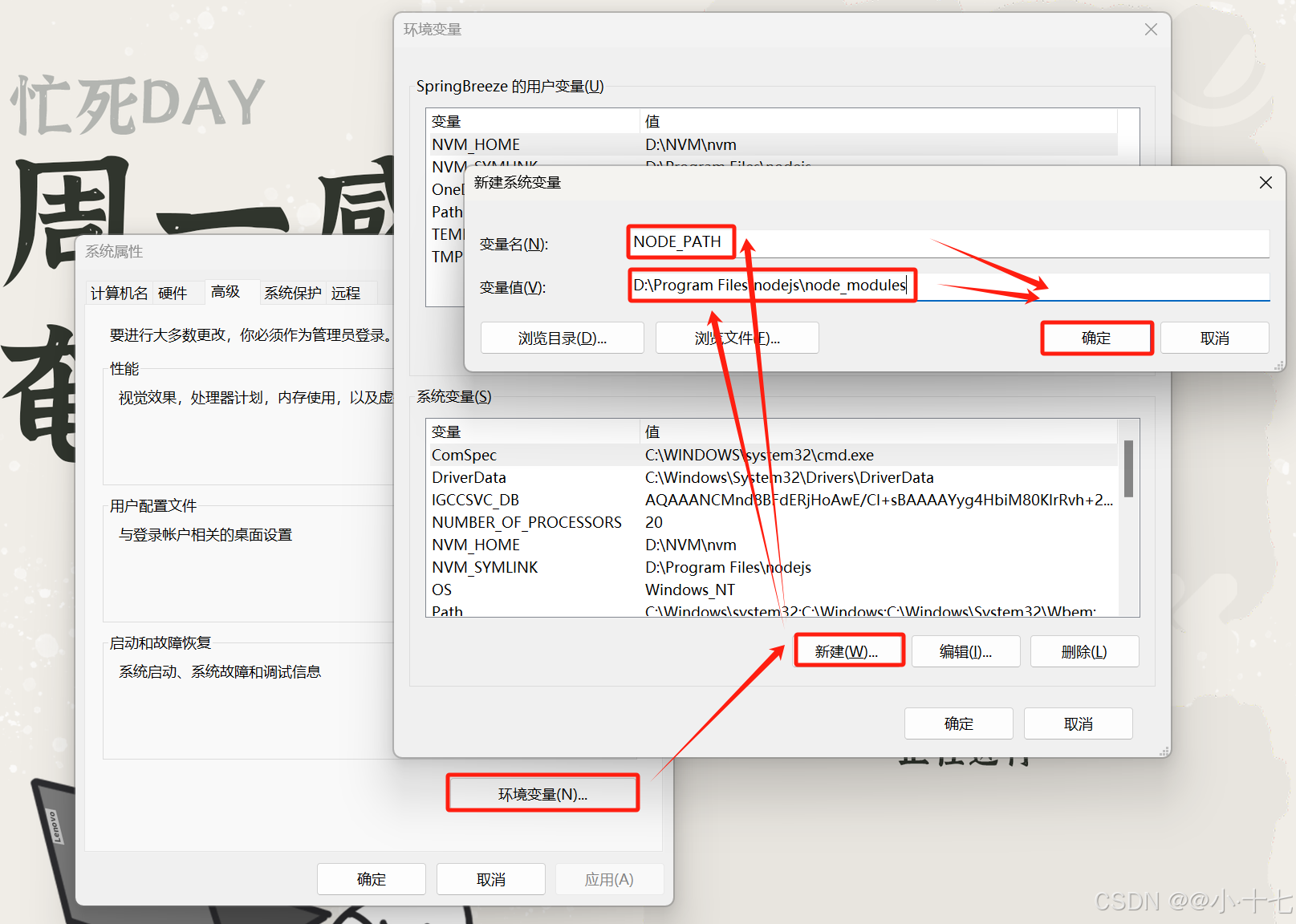
Task: Cancel the 新建系统变量 dialog
Action: click(x=1214, y=338)
